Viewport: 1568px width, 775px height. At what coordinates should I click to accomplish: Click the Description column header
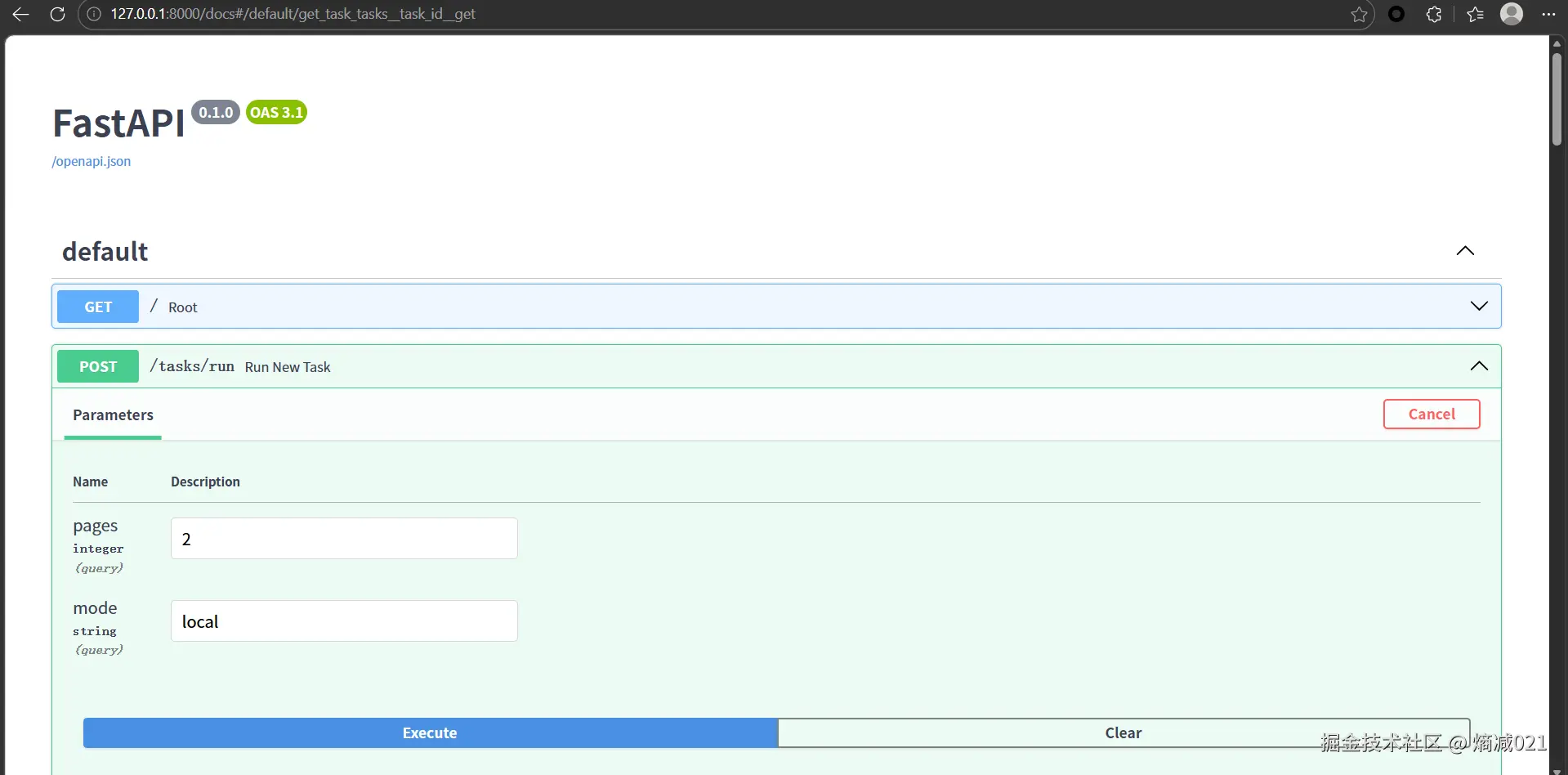(205, 482)
